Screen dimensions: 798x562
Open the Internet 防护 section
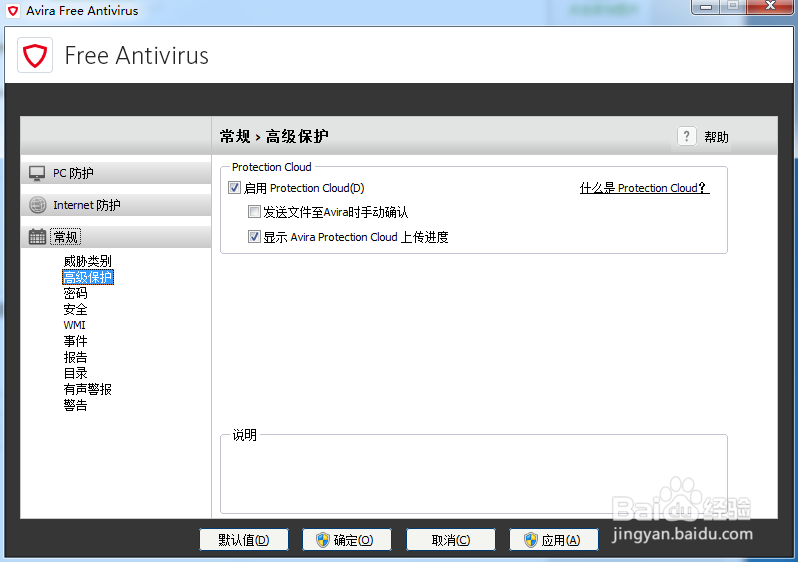click(x=116, y=205)
